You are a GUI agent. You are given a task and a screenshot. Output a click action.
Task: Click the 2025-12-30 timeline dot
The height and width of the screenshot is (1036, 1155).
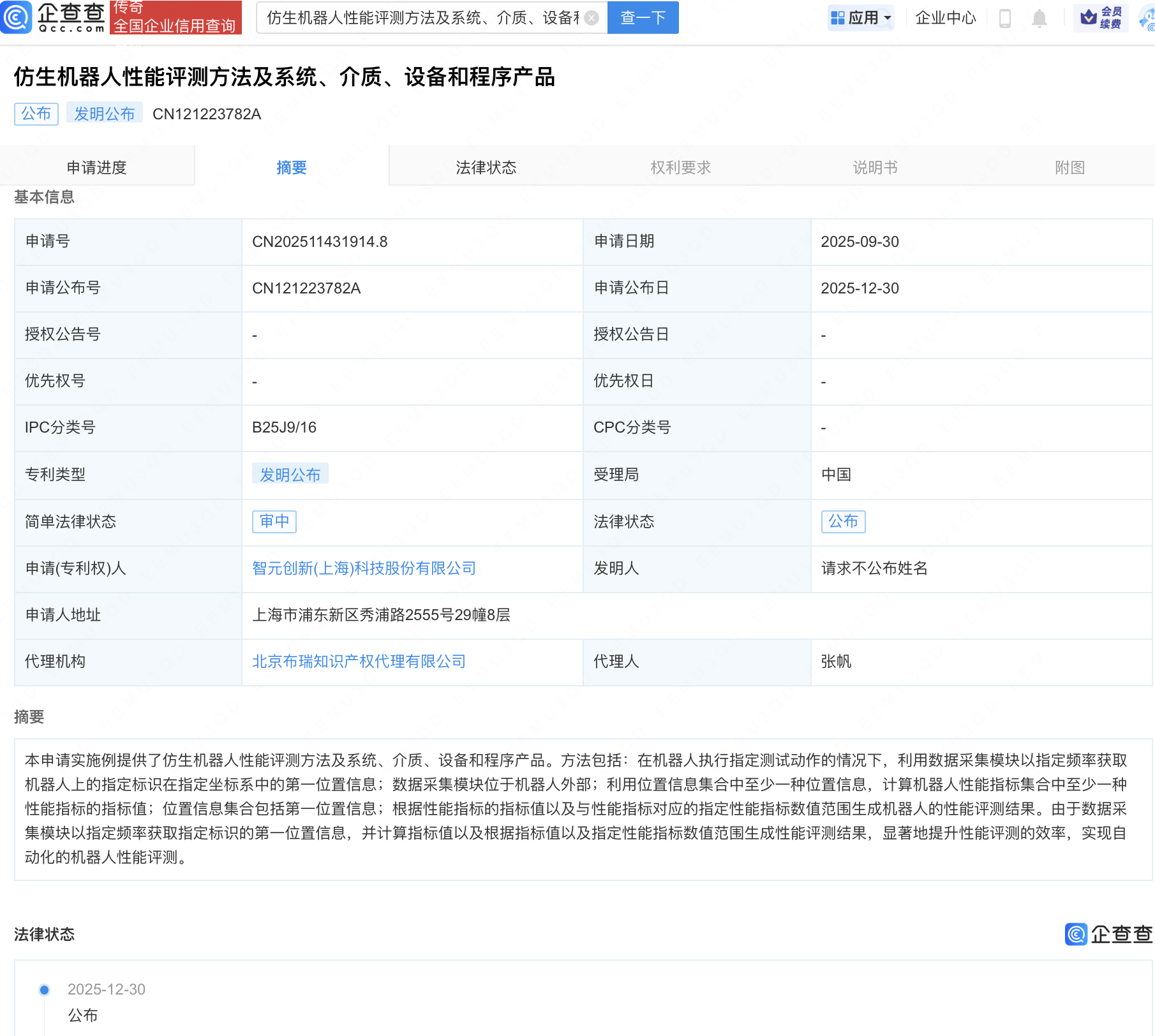[x=44, y=989]
